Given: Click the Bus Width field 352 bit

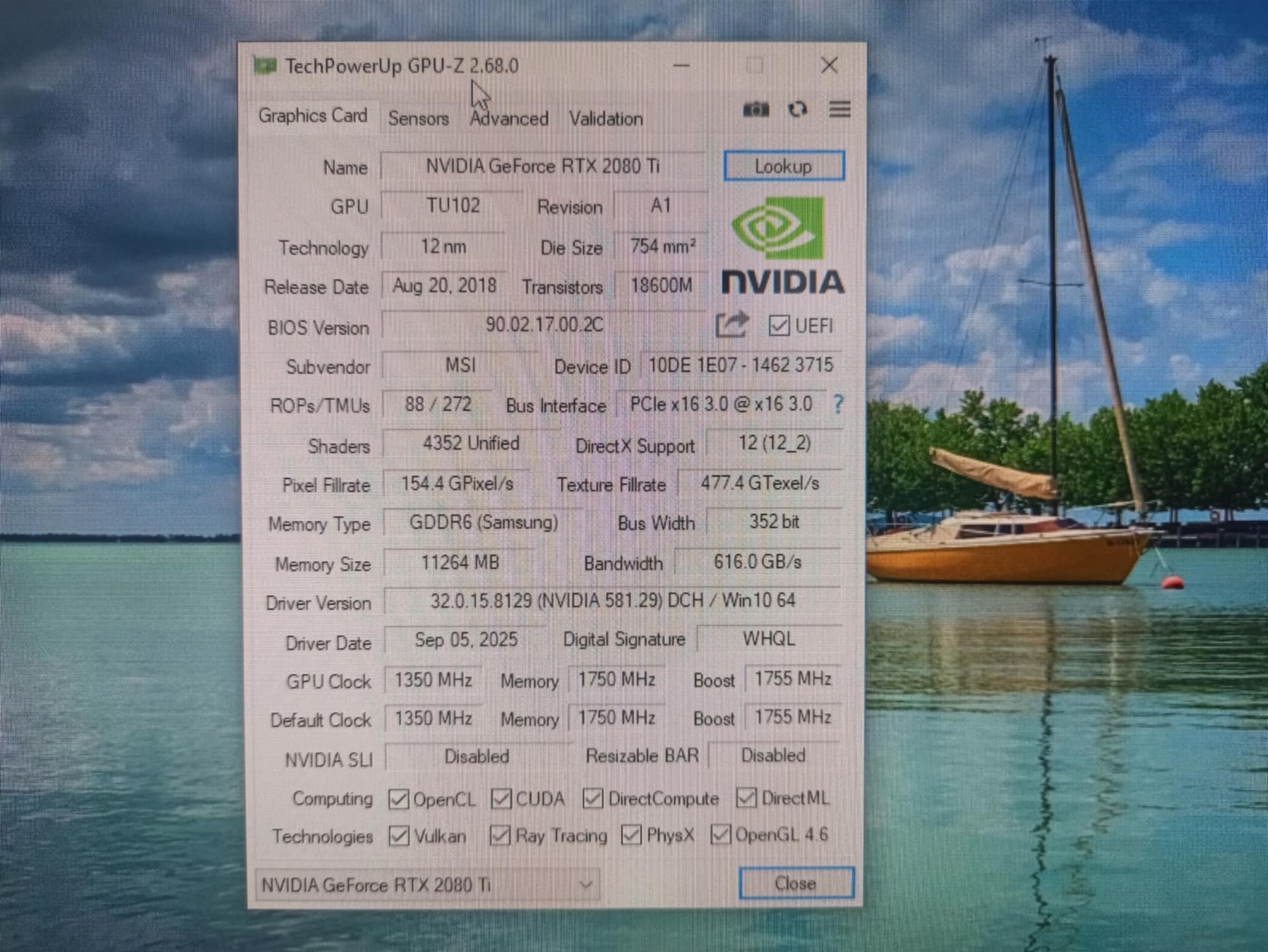Looking at the screenshot, I should pyautogui.click(x=774, y=522).
